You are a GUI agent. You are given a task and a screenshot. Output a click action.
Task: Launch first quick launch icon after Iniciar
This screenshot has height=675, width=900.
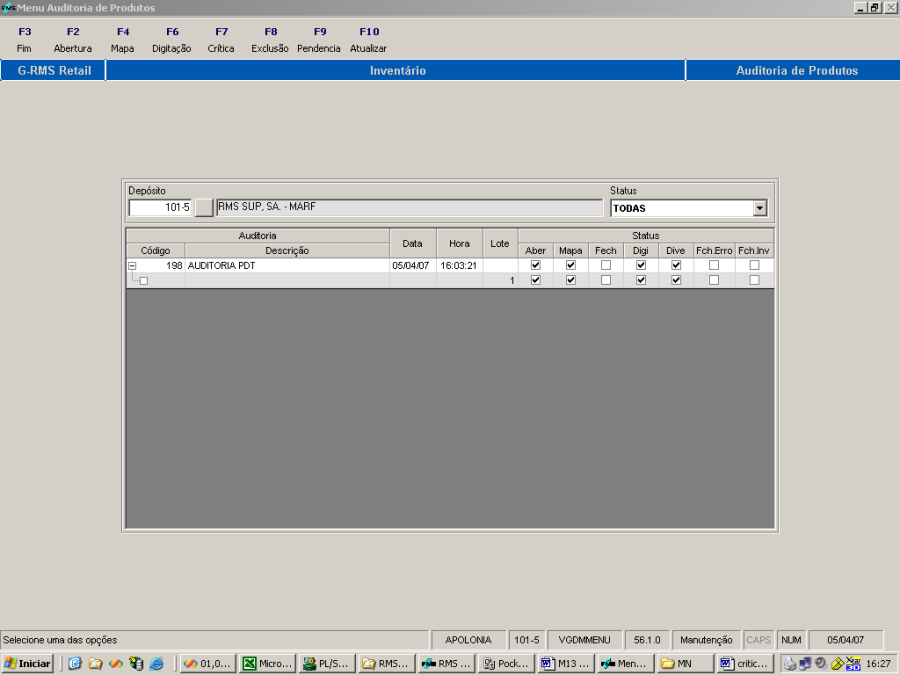(x=75, y=664)
